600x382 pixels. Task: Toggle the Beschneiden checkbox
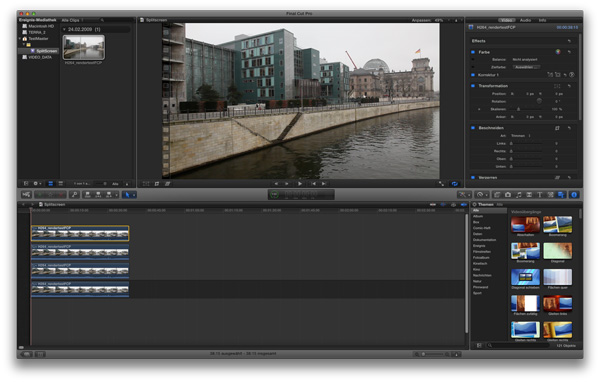point(473,128)
